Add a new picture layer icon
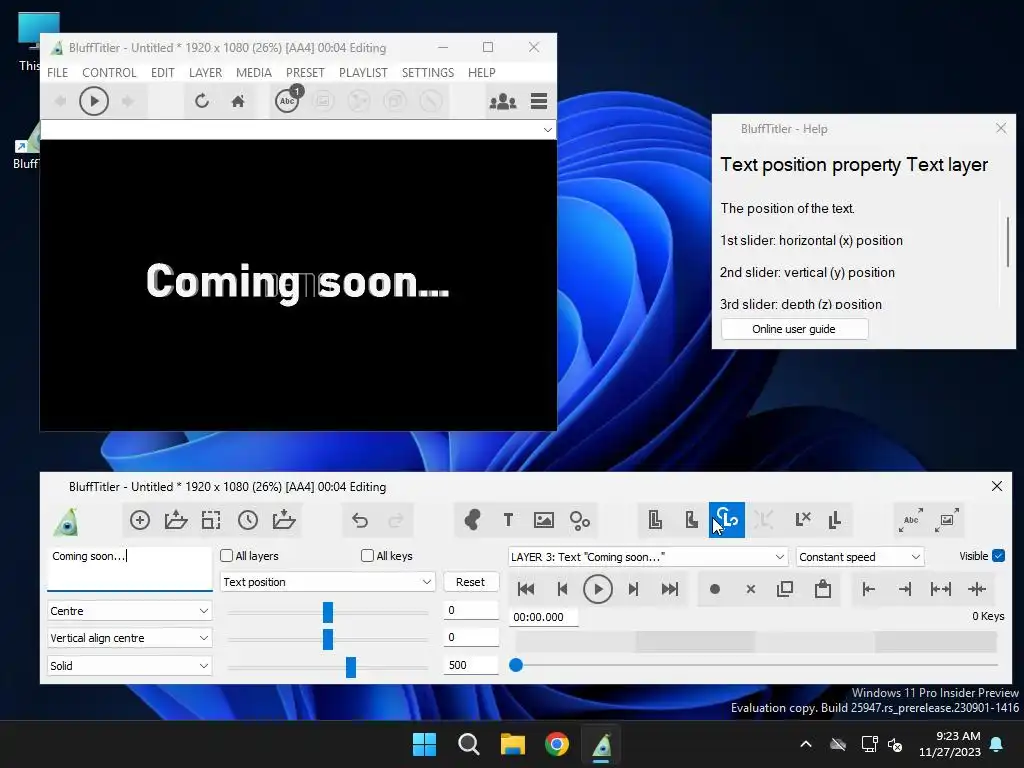1024x768 pixels. [x=543, y=520]
